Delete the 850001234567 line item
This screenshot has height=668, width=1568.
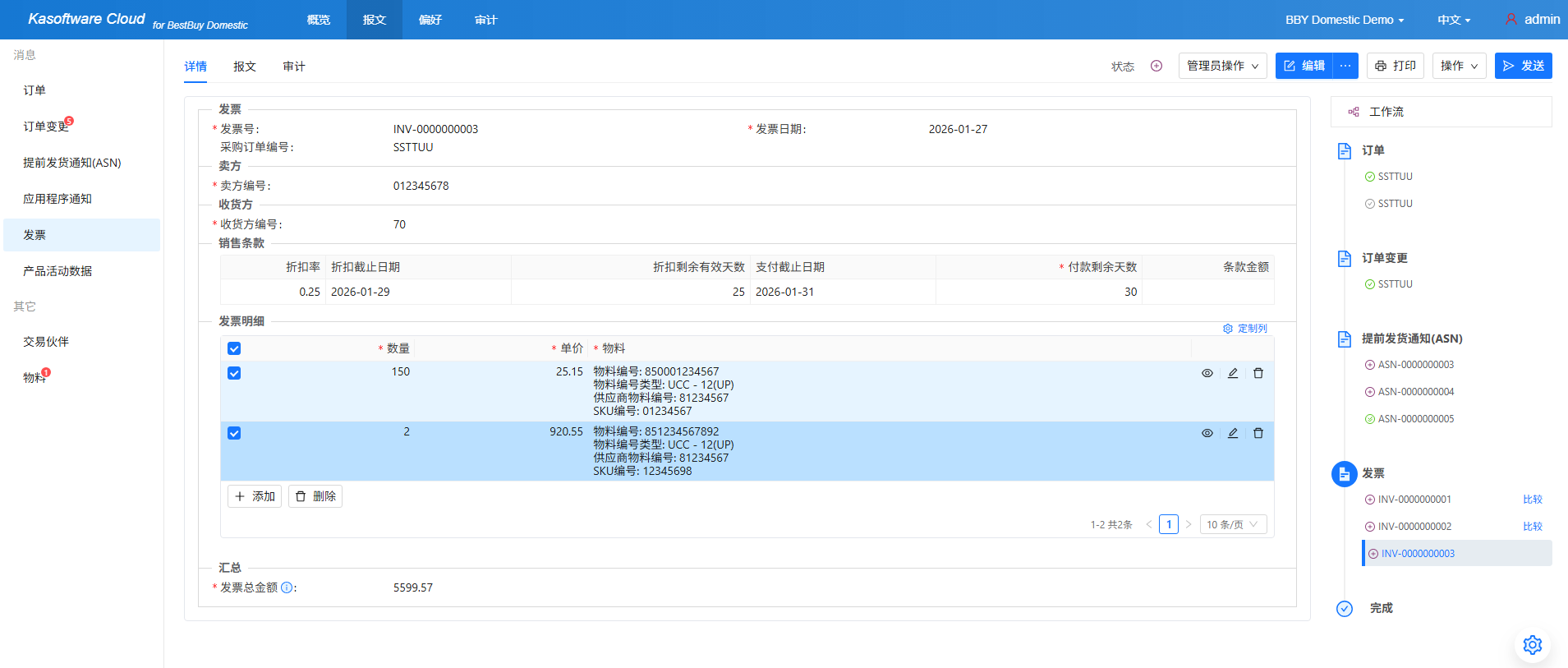(1258, 373)
